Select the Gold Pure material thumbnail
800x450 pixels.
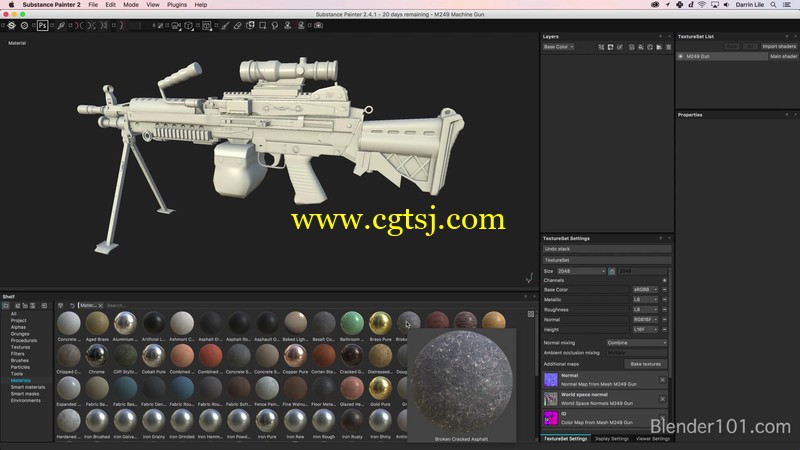point(380,389)
